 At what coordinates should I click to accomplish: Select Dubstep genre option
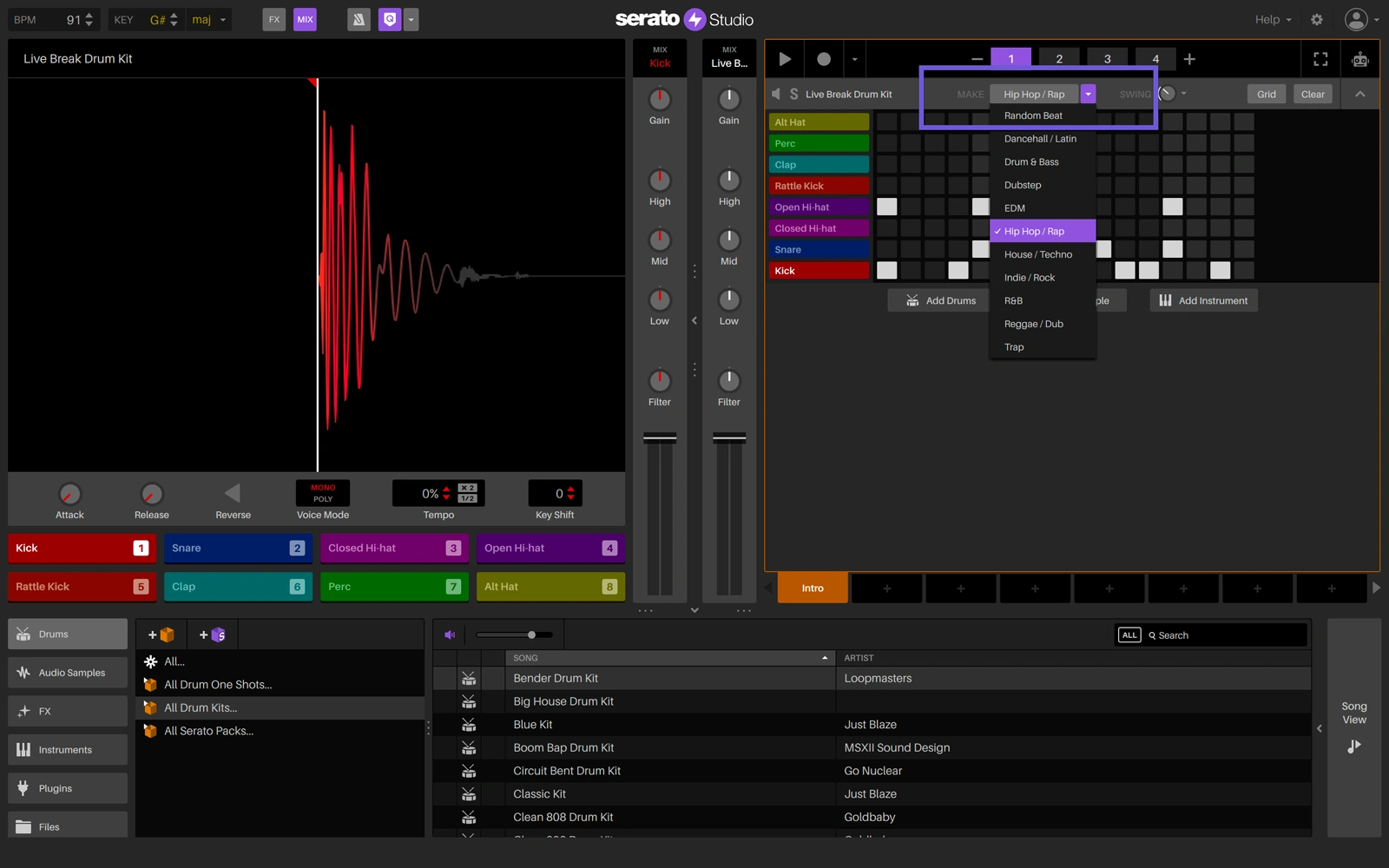coord(1043,185)
